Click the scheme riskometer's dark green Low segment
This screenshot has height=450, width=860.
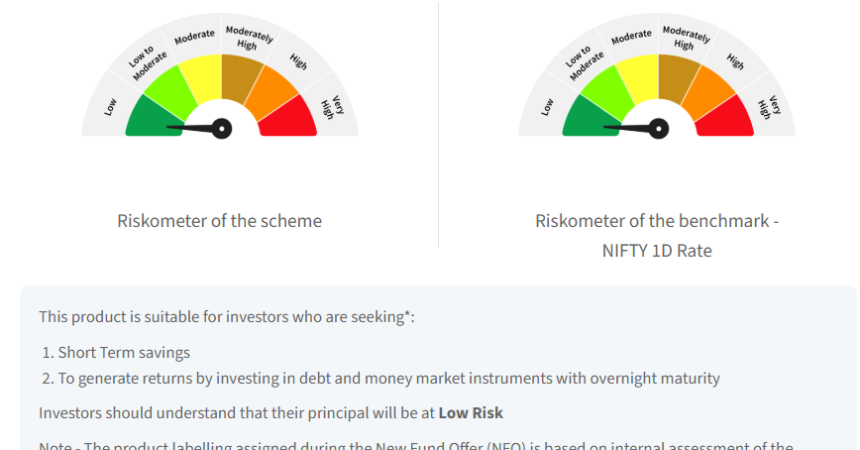click(x=150, y=118)
